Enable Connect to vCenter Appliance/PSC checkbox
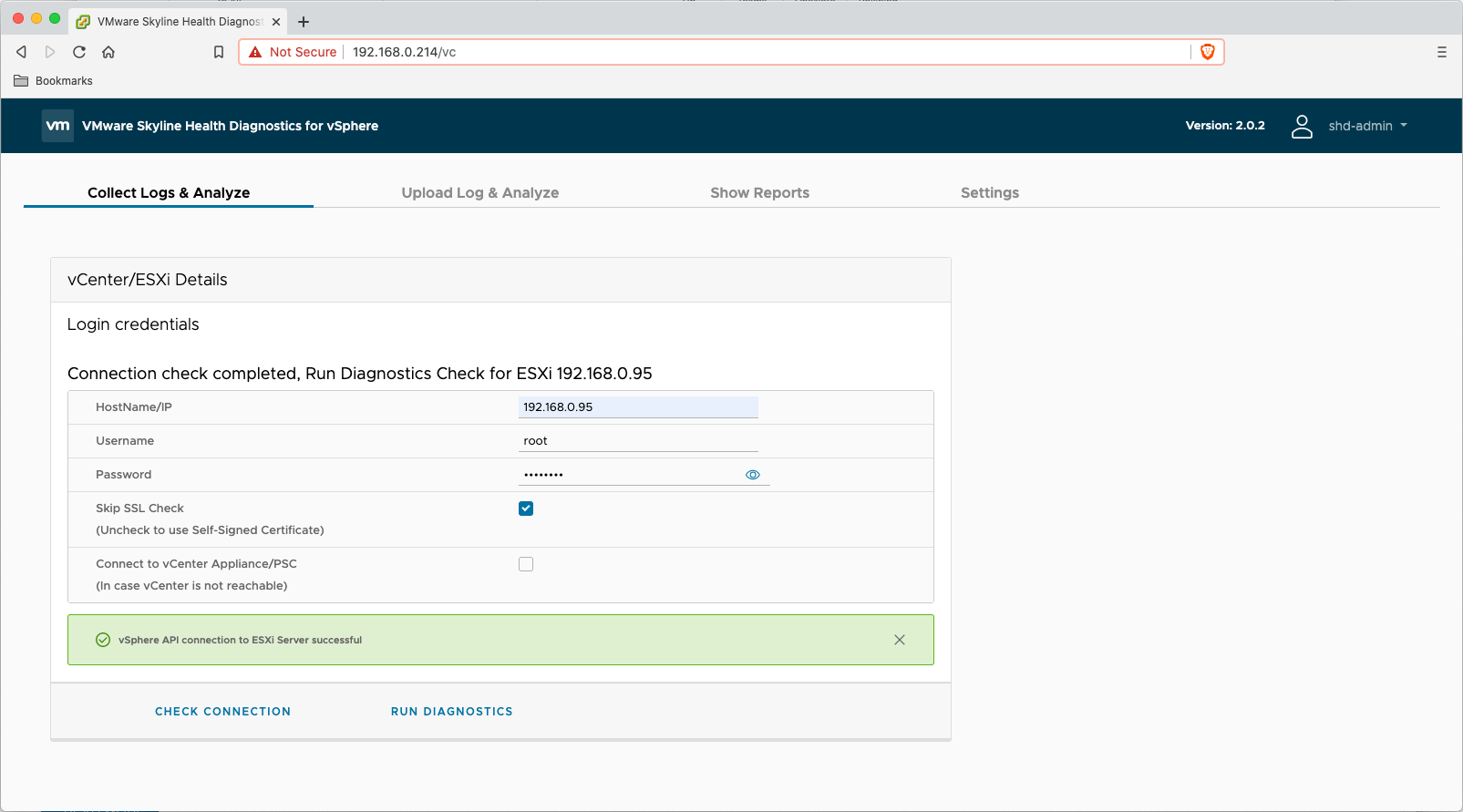The width and height of the screenshot is (1463, 812). (x=526, y=564)
